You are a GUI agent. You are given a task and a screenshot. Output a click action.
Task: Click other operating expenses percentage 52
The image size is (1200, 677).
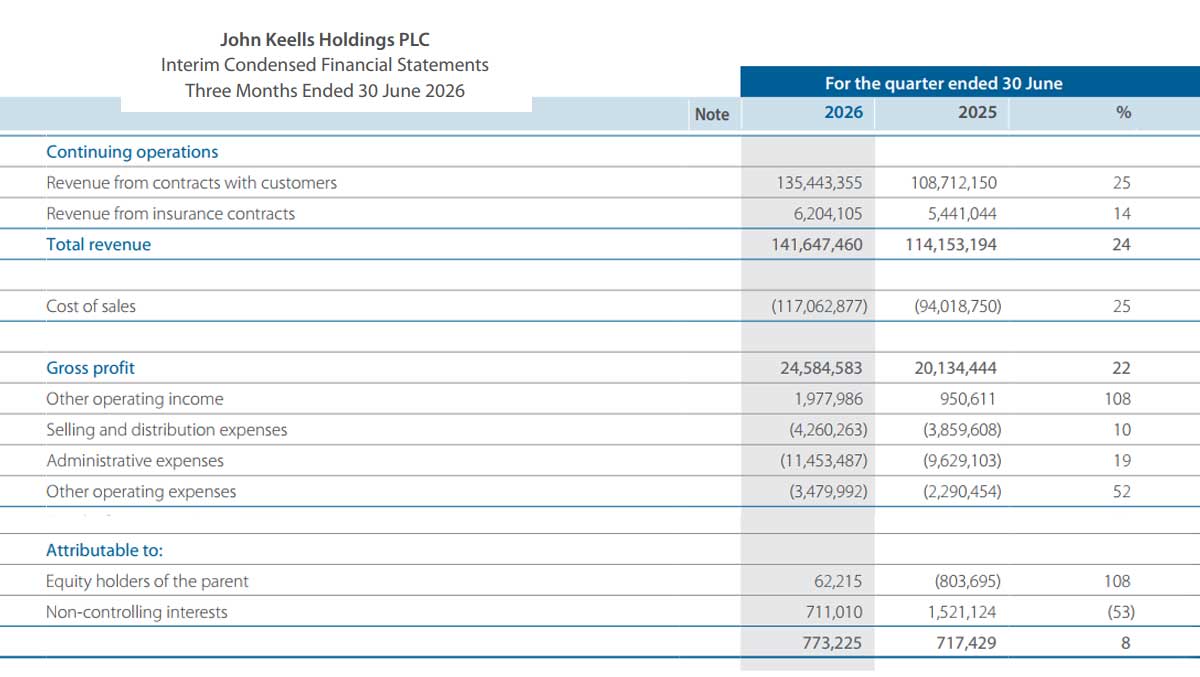pos(1122,492)
